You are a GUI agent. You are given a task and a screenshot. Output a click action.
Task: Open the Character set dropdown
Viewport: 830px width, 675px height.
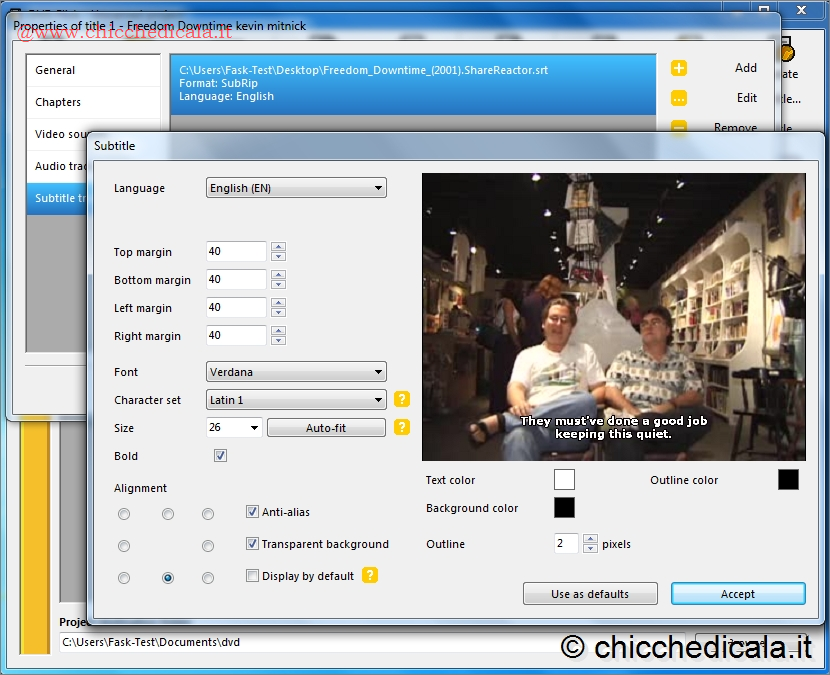point(296,400)
